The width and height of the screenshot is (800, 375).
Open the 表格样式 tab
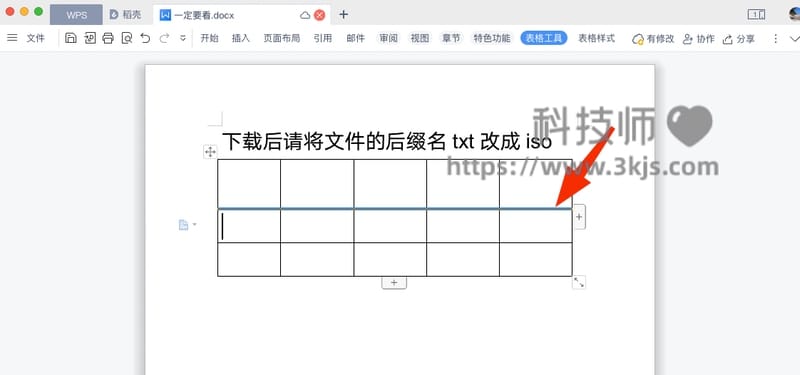pos(596,38)
